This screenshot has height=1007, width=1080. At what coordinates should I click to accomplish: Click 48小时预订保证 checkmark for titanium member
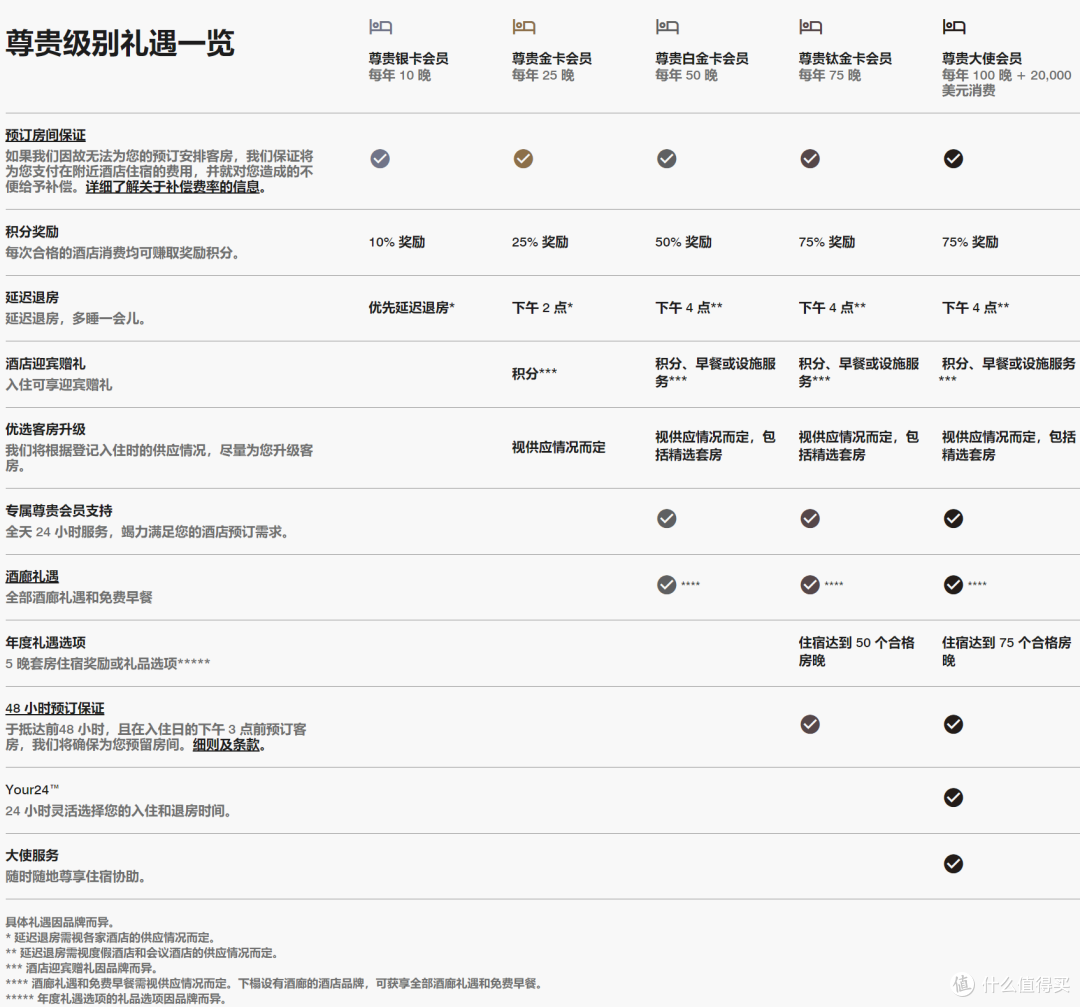(x=810, y=725)
